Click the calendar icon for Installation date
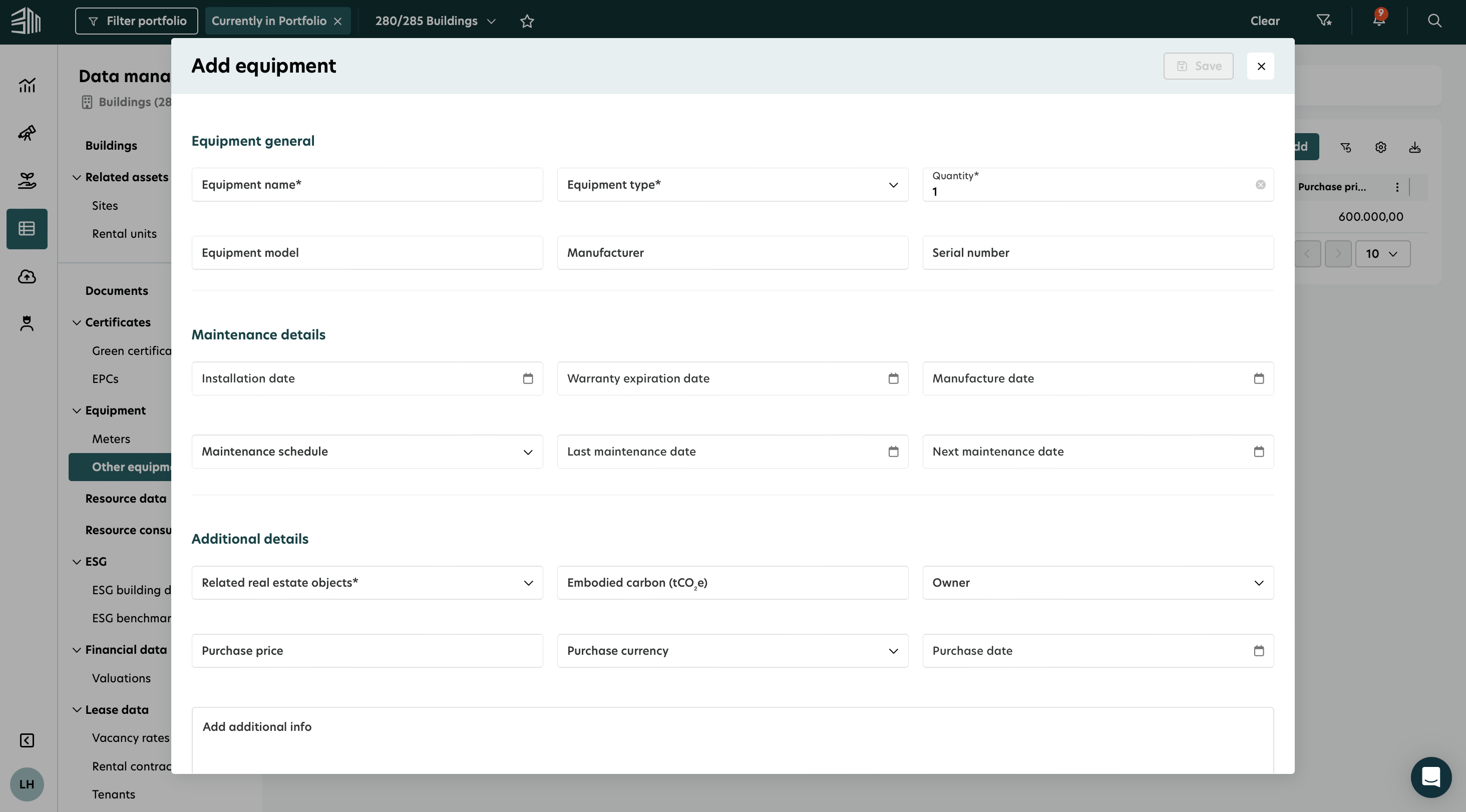Screen dimensions: 1466x812 (x=528, y=378)
